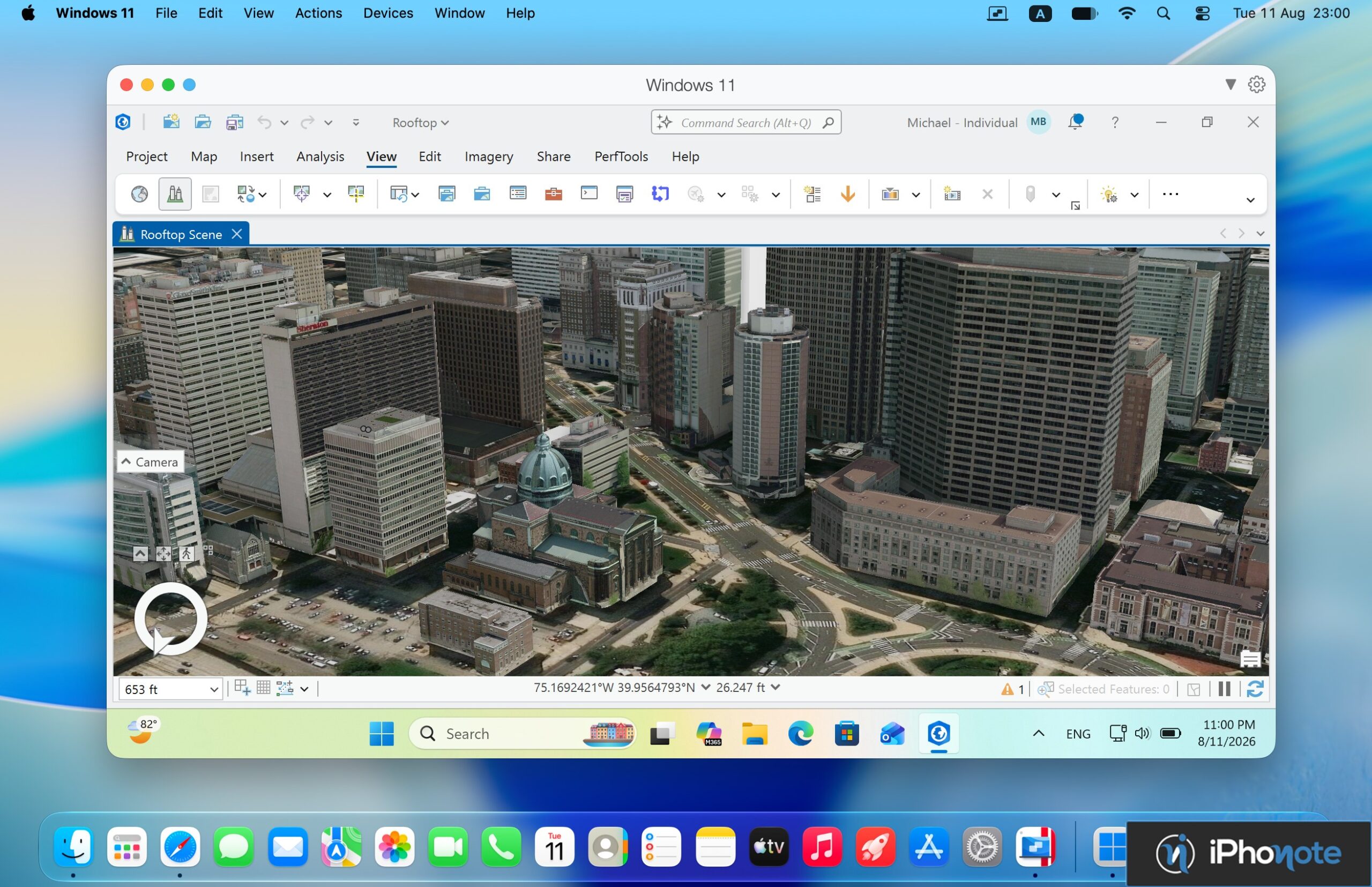Viewport: 1372px width, 887px height.
Task: Open the Analysis ribbon tab
Action: point(320,156)
